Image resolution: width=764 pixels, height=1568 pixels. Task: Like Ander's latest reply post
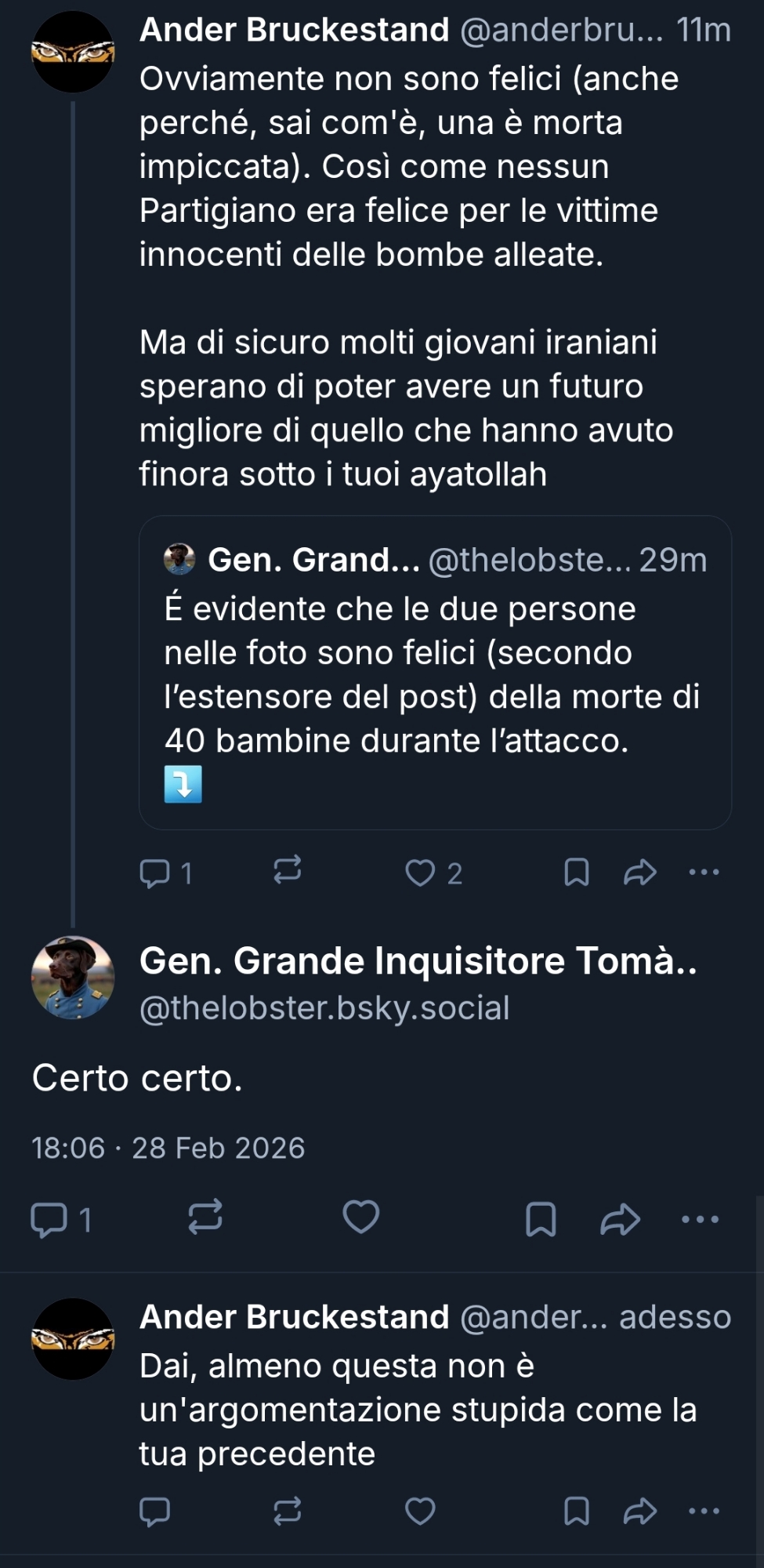[420, 1512]
